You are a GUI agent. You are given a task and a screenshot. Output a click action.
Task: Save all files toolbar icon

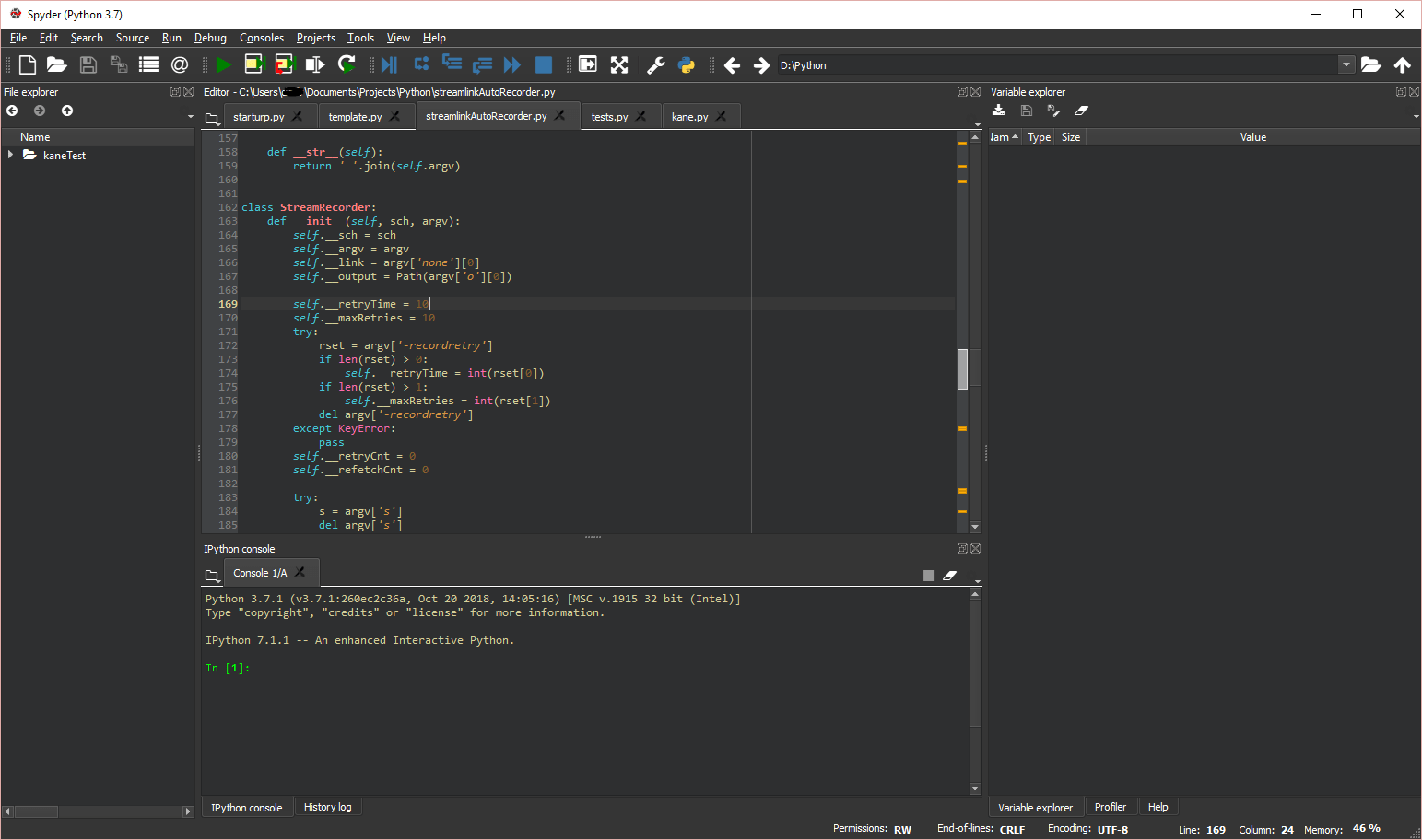(x=119, y=64)
